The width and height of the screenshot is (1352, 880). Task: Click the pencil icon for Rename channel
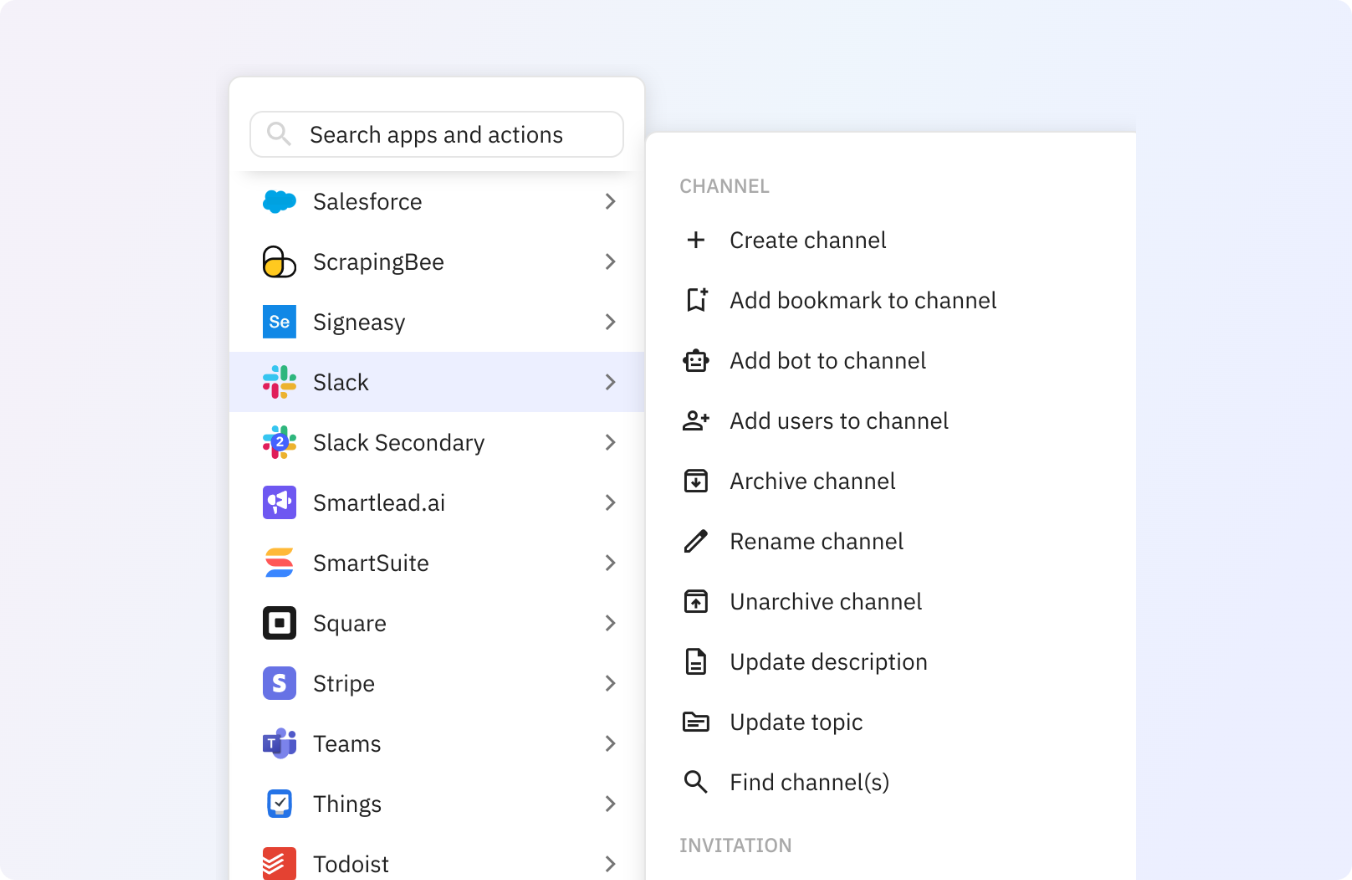coord(695,541)
